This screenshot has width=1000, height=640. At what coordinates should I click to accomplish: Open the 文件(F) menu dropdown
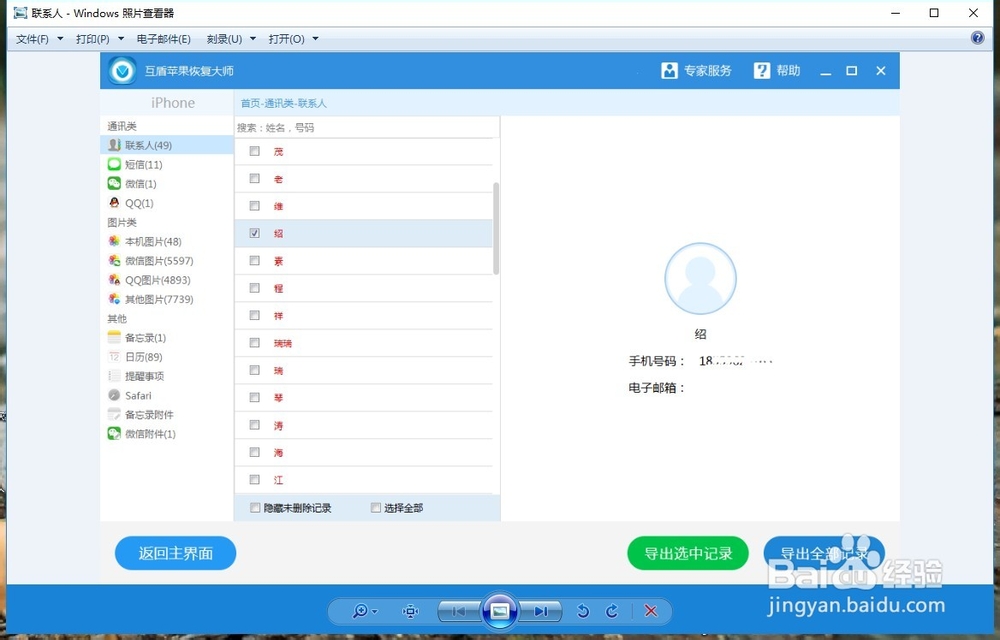[33, 38]
